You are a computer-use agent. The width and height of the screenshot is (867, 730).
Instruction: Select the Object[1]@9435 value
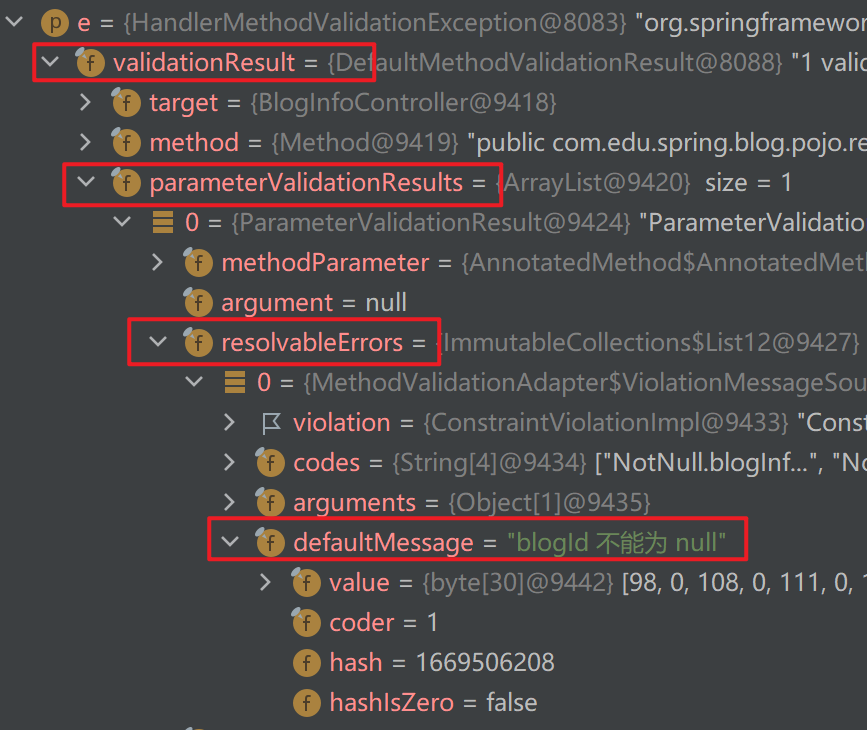[x=549, y=503]
